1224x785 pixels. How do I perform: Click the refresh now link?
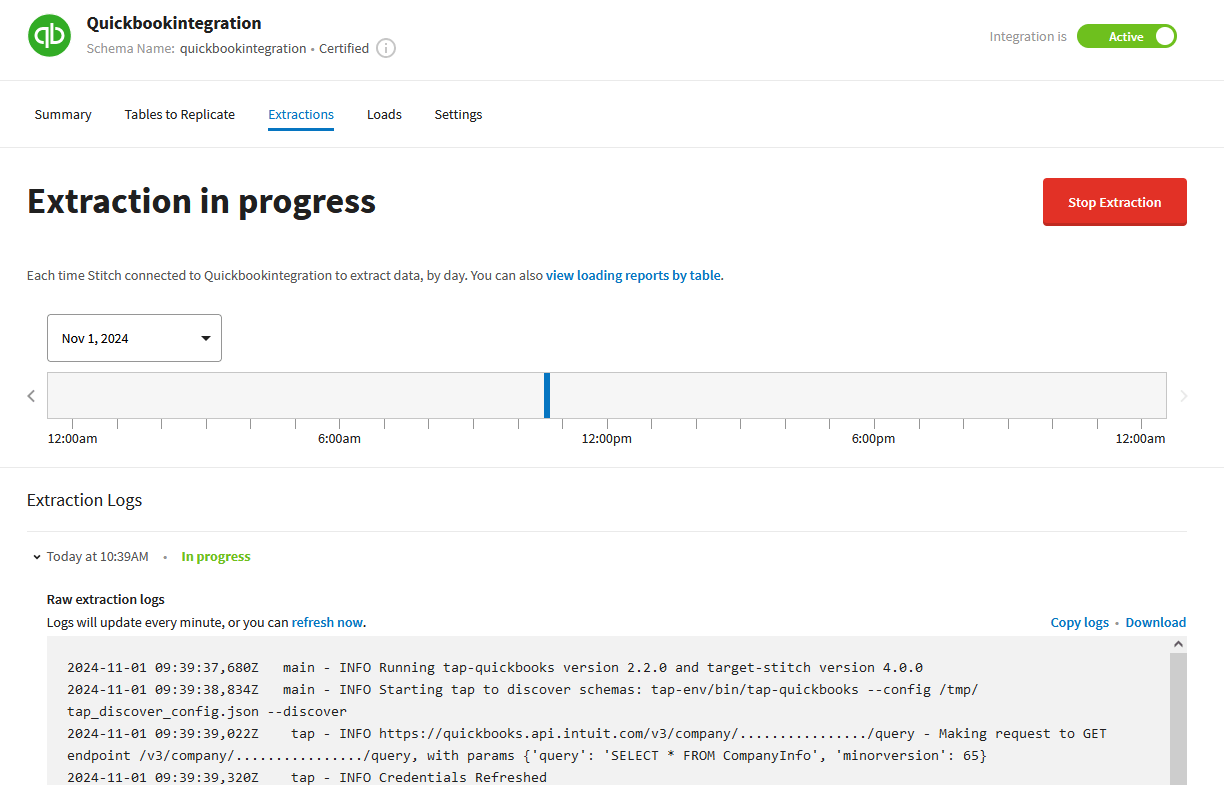click(326, 622)
